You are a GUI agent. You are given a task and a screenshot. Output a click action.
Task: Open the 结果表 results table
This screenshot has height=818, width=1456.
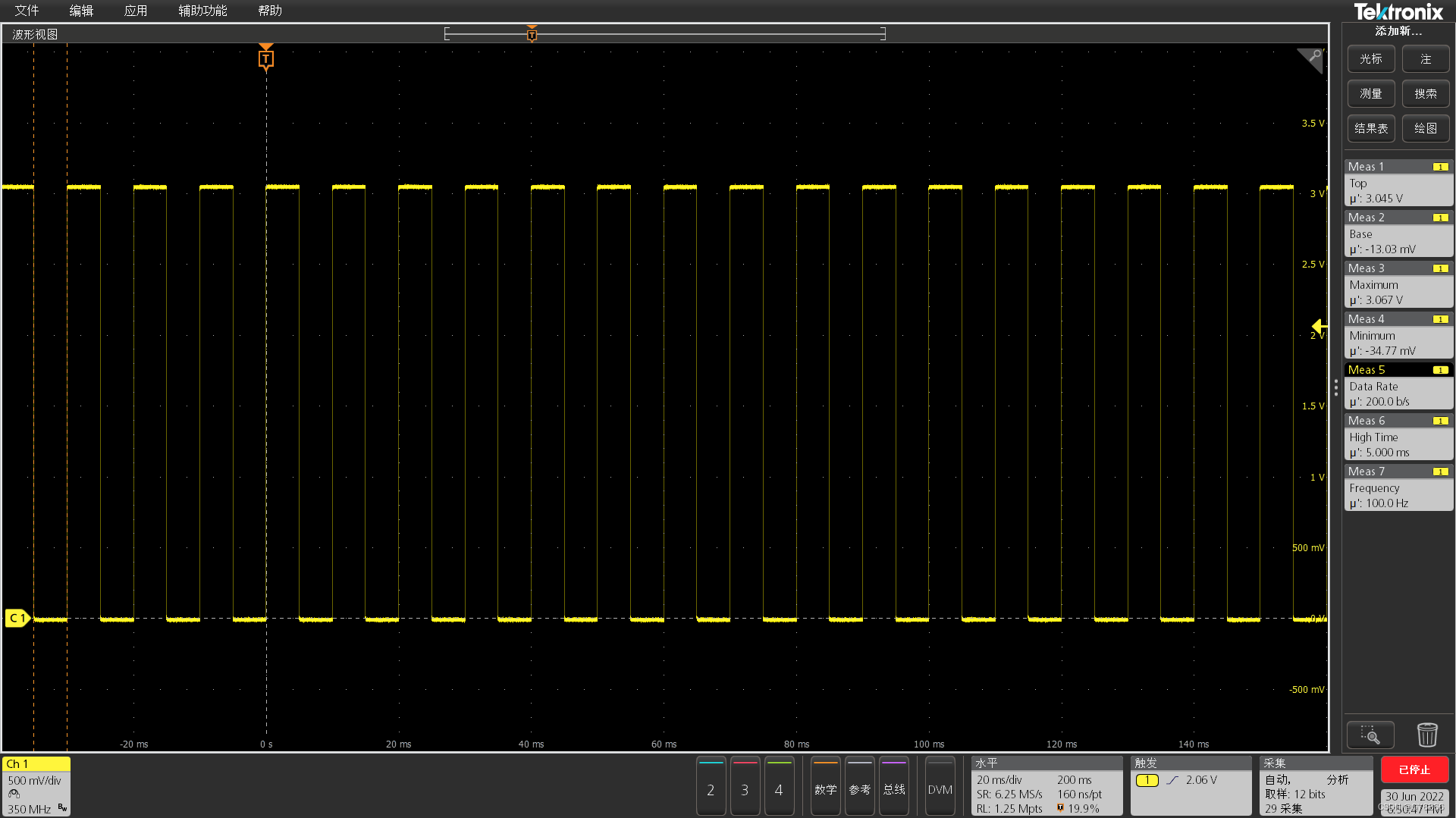[1371, 129]
